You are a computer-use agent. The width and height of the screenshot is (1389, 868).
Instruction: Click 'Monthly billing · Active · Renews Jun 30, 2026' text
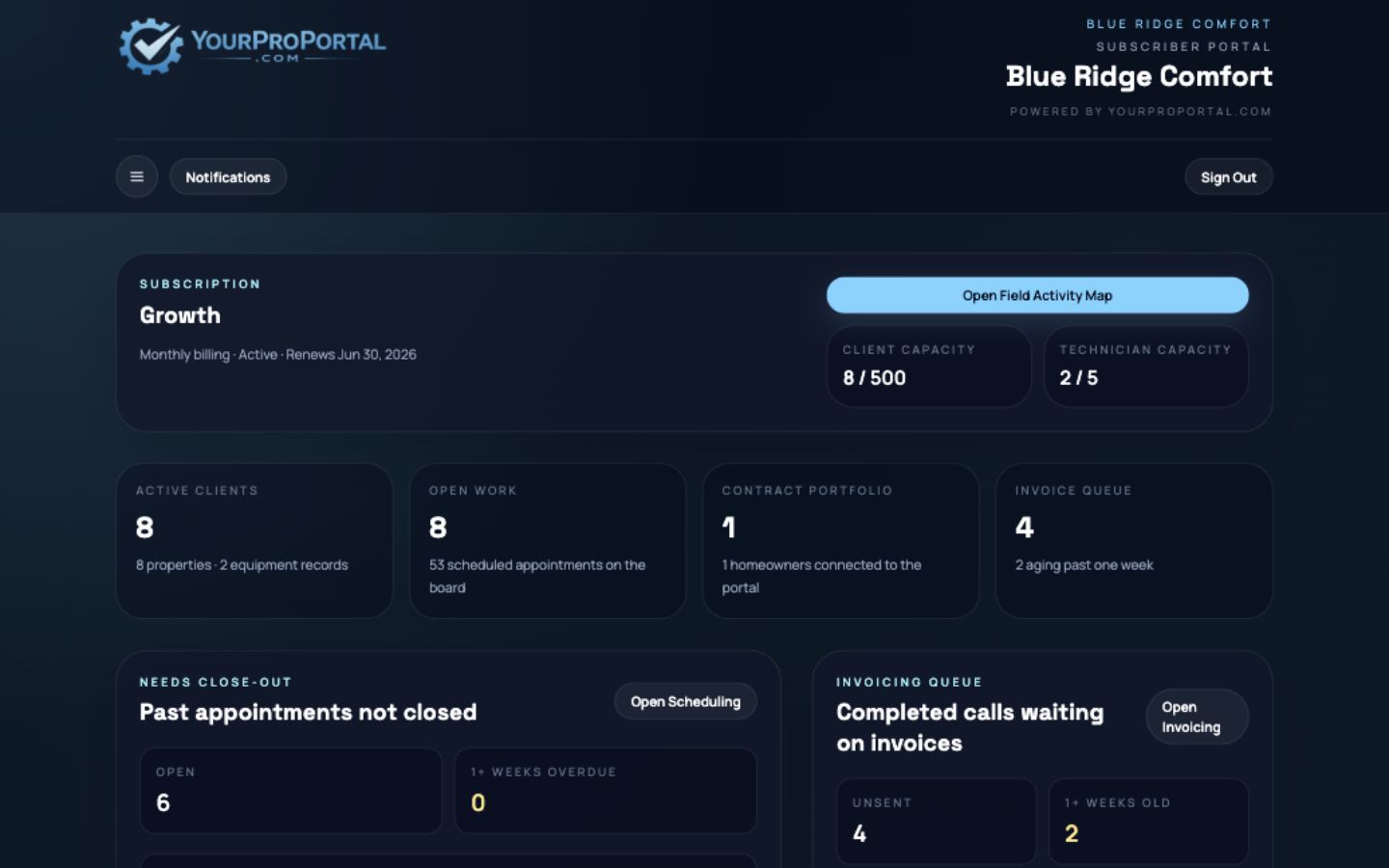tap(278, 354)
